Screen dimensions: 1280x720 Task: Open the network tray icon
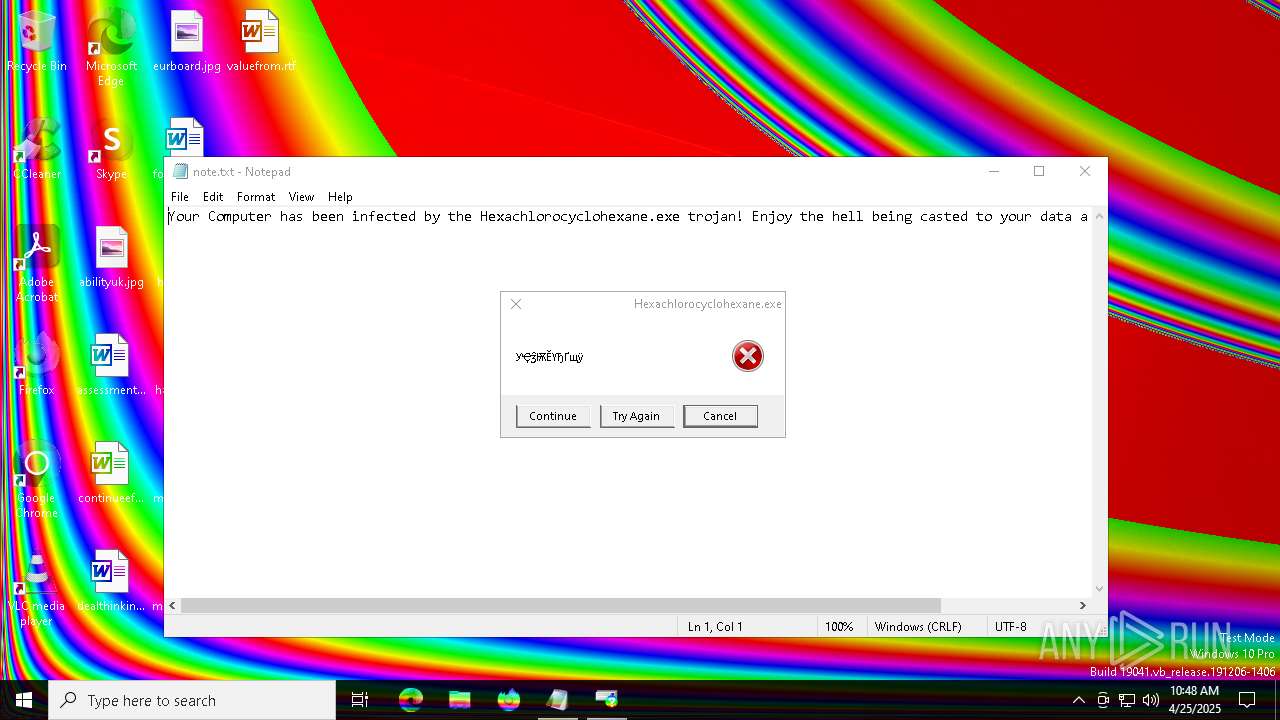coord(1127,700)
